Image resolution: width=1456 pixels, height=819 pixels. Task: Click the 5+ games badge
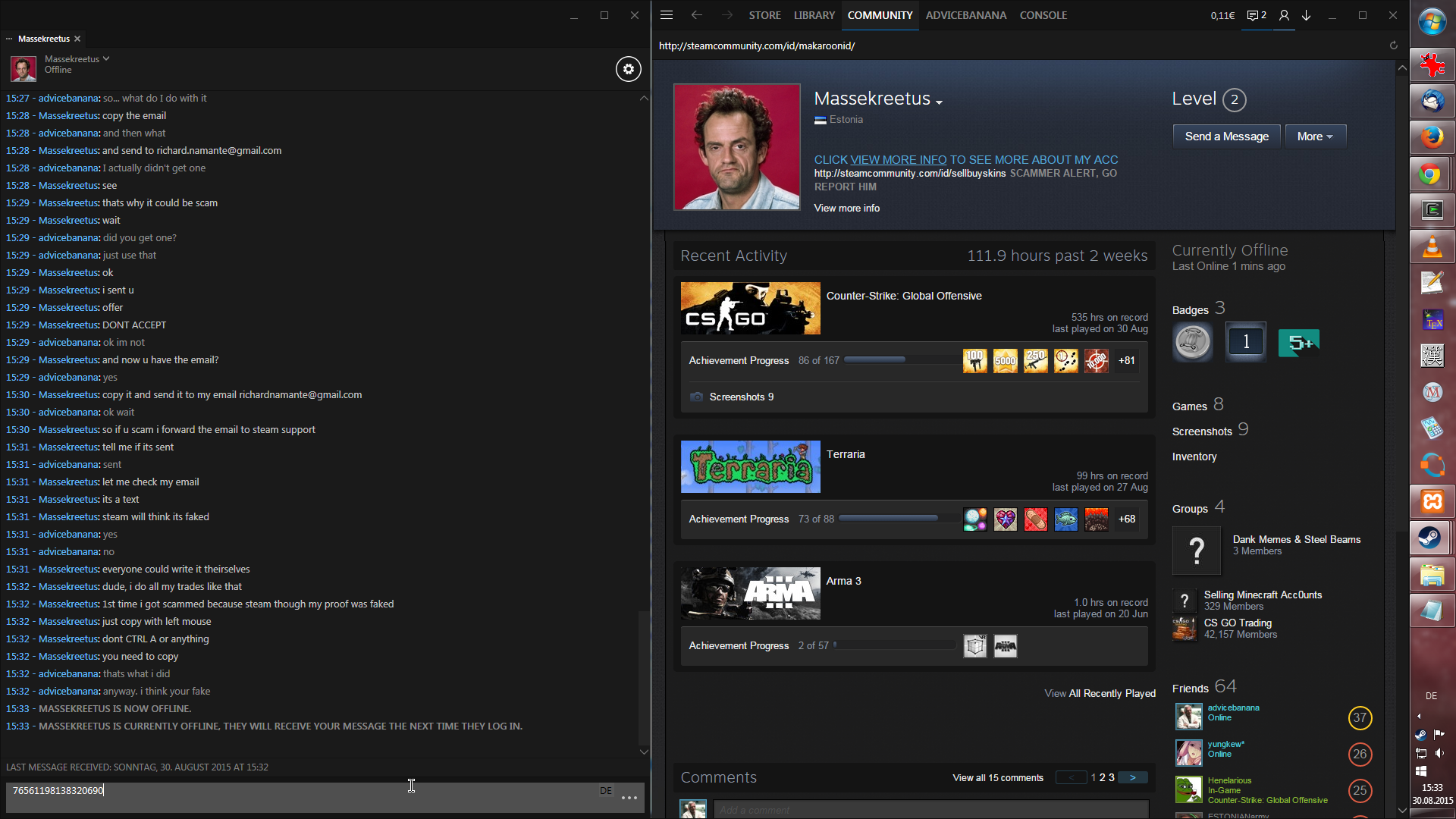[1298, 343]
